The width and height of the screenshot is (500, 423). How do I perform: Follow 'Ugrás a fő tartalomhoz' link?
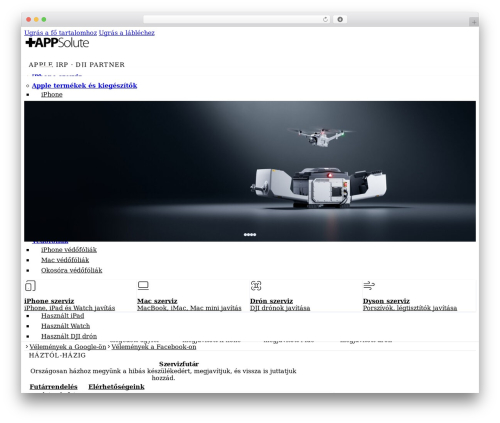click(x=60, y=33)
